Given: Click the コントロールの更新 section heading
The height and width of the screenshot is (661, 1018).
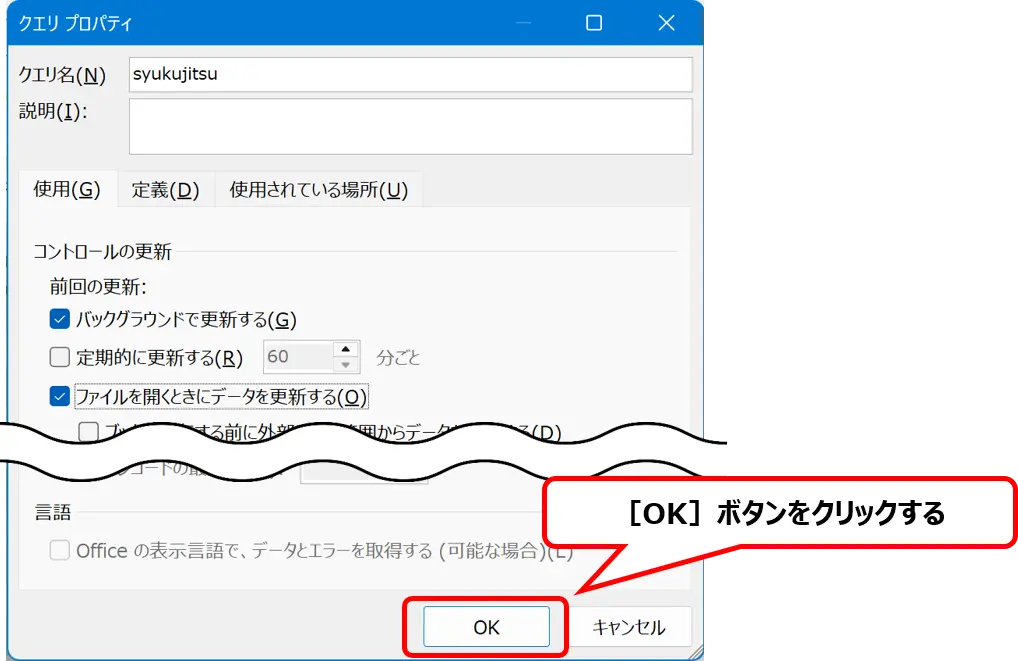Looking at the screenshot, I should (103, 251).
